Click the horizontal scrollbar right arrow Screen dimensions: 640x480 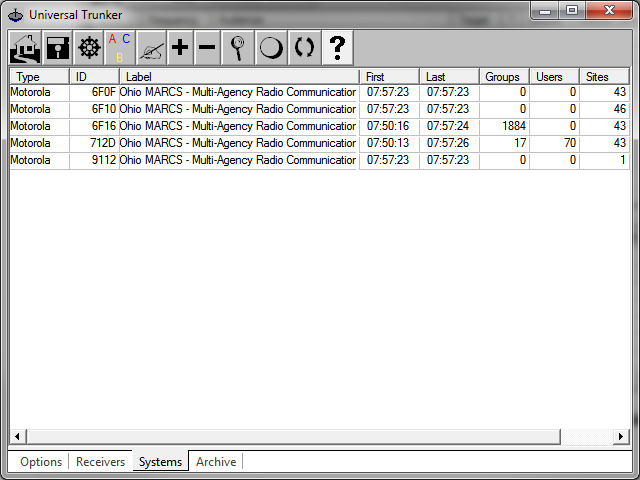621,437
